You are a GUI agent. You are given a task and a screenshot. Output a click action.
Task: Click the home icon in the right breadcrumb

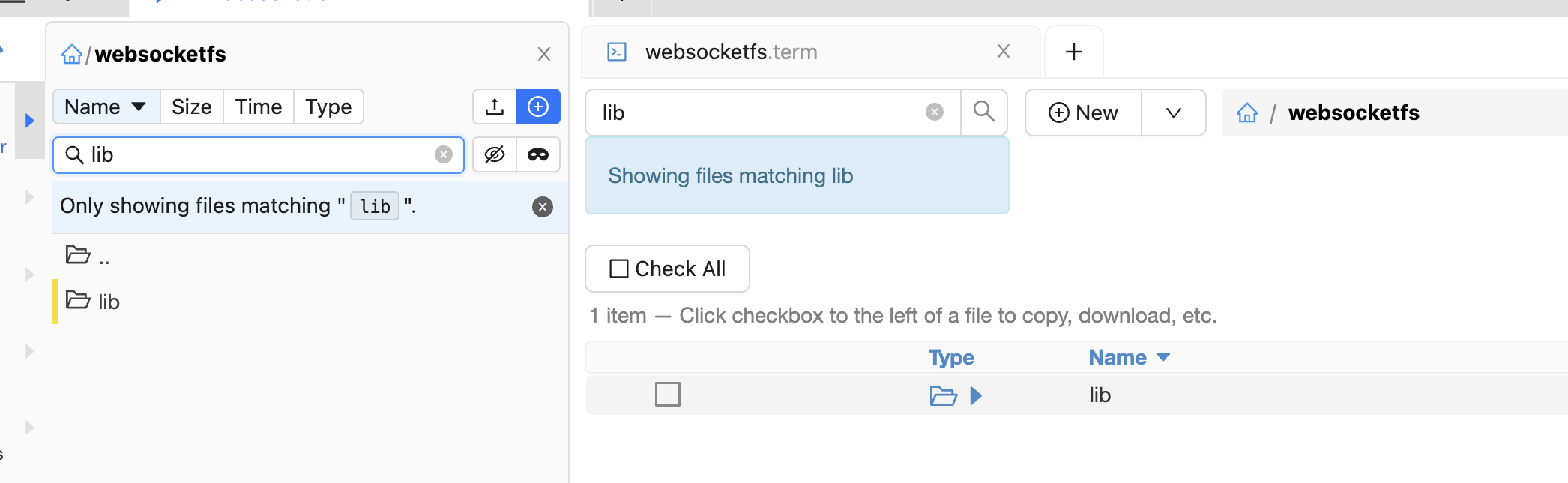click(x=1246, y=112)
